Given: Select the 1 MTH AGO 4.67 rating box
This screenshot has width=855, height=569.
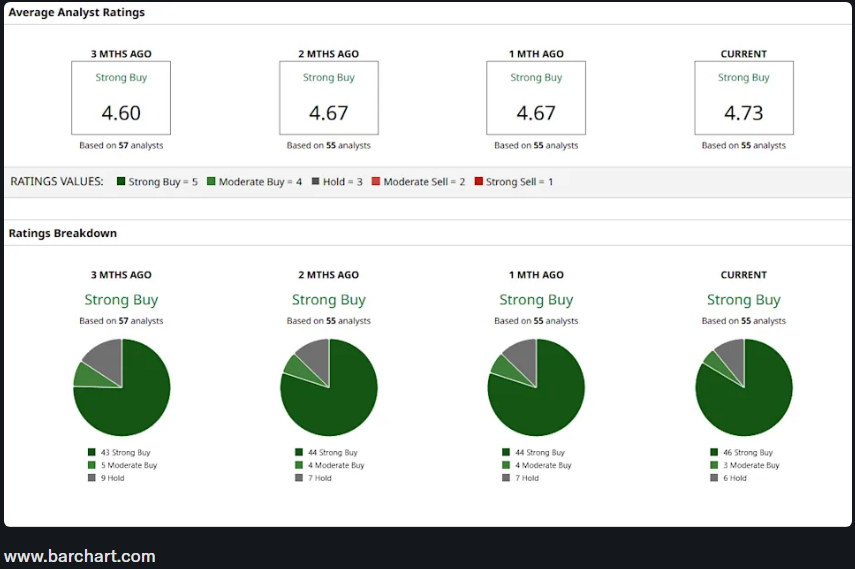Looking at the screenshot, I should click(x=536, y=98).
